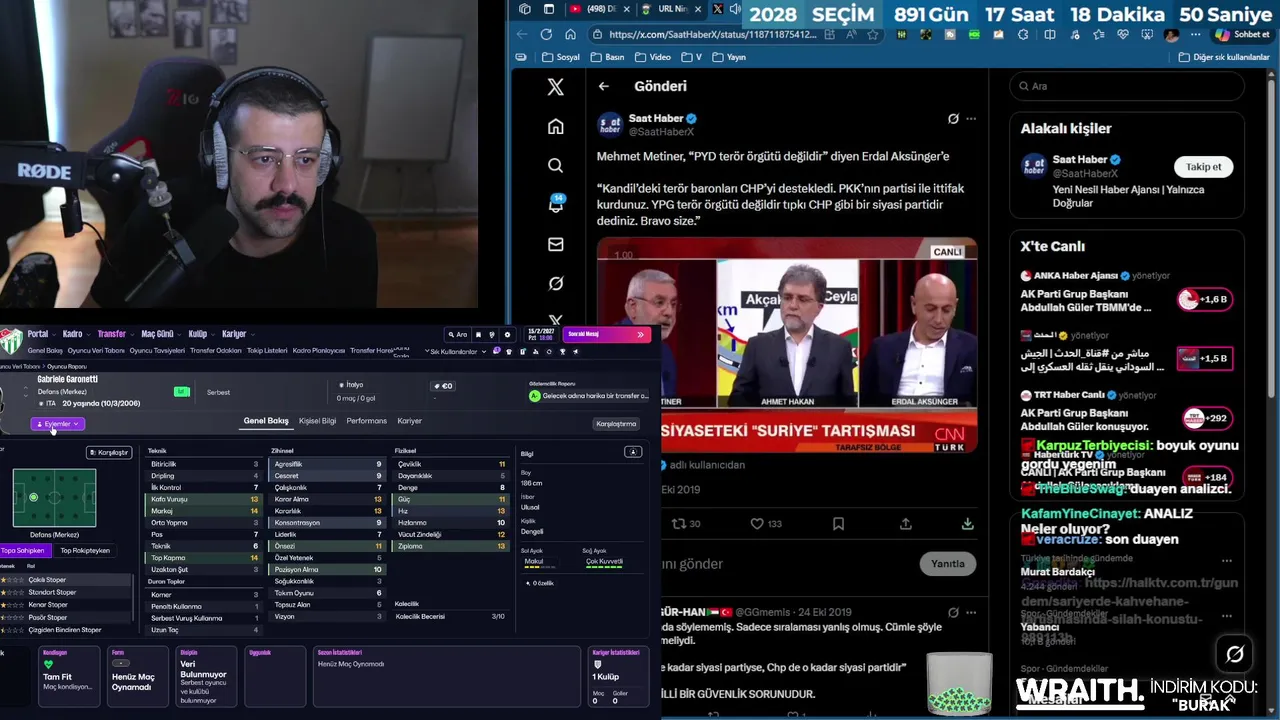Click Bilgi panel view icon

(633, 452)
